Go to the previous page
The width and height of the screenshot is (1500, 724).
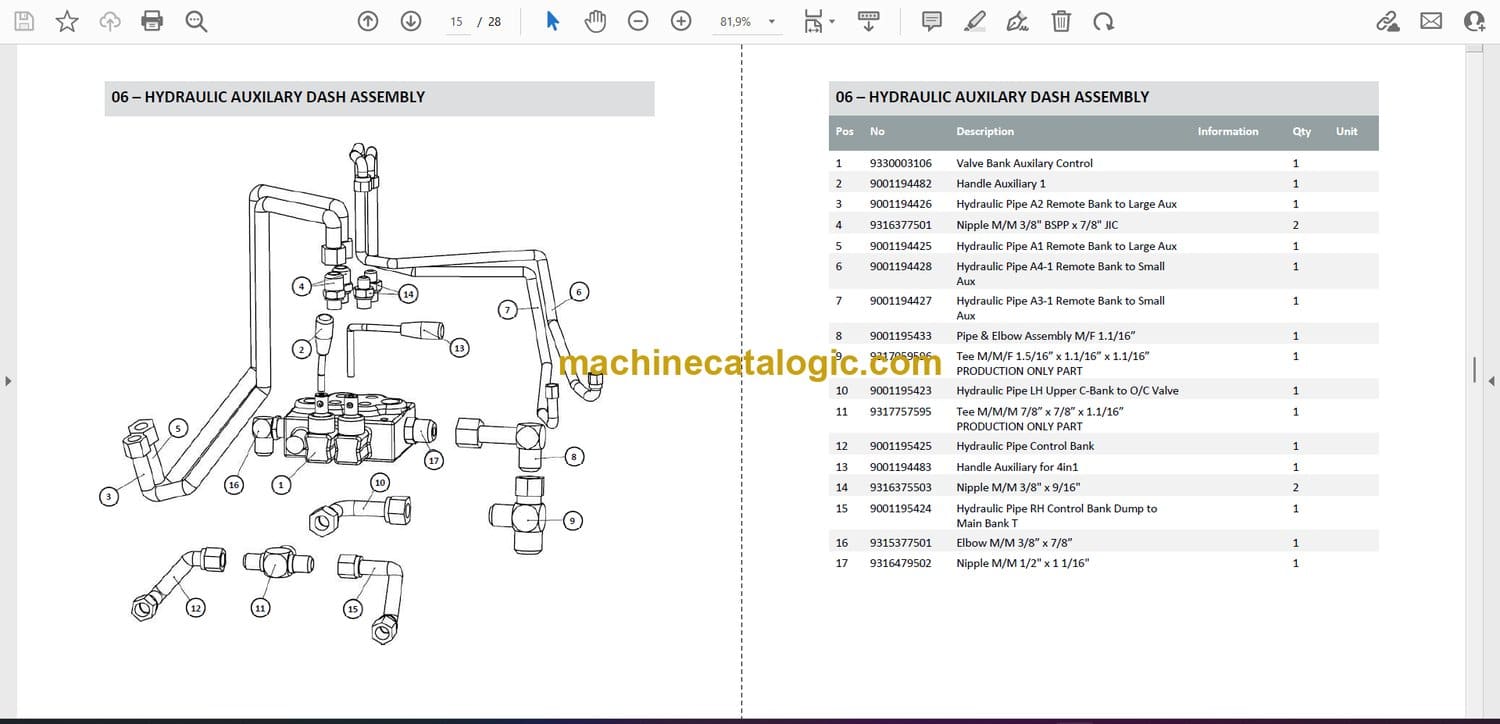coord(368,21)
